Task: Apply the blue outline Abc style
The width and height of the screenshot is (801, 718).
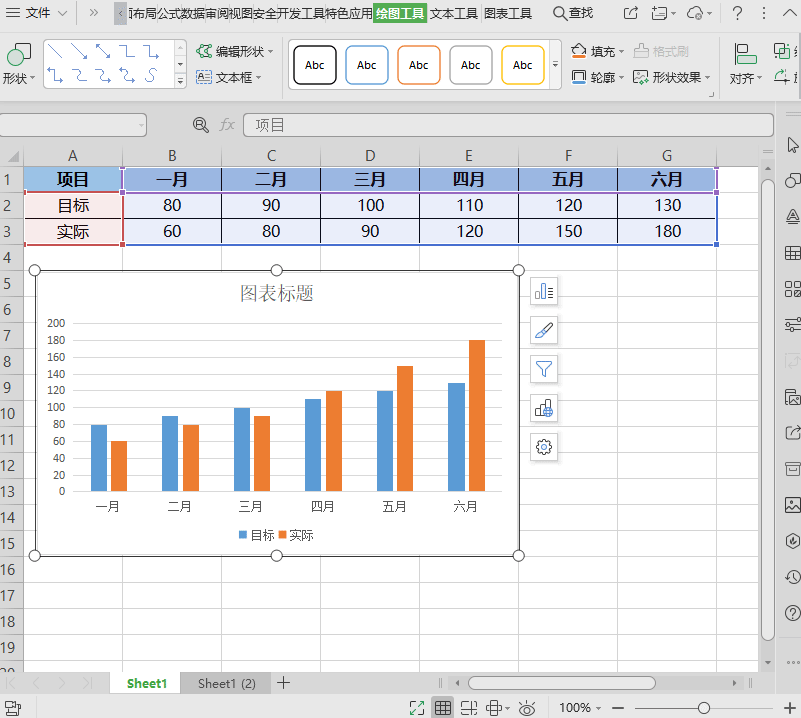Action: (x=367, y=65)
